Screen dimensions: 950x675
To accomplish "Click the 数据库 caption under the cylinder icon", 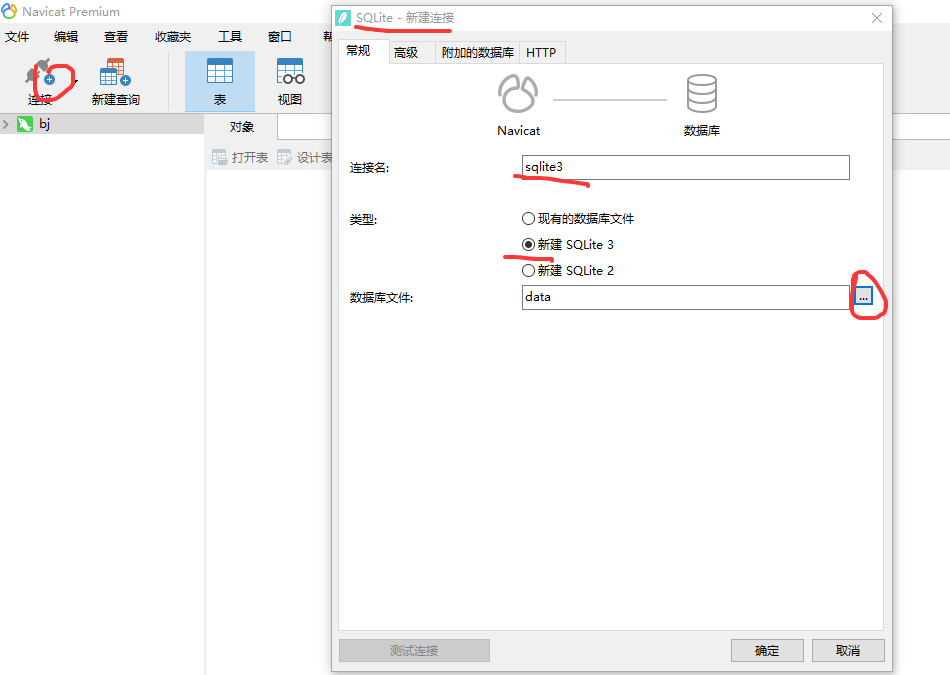I will 702,131.
